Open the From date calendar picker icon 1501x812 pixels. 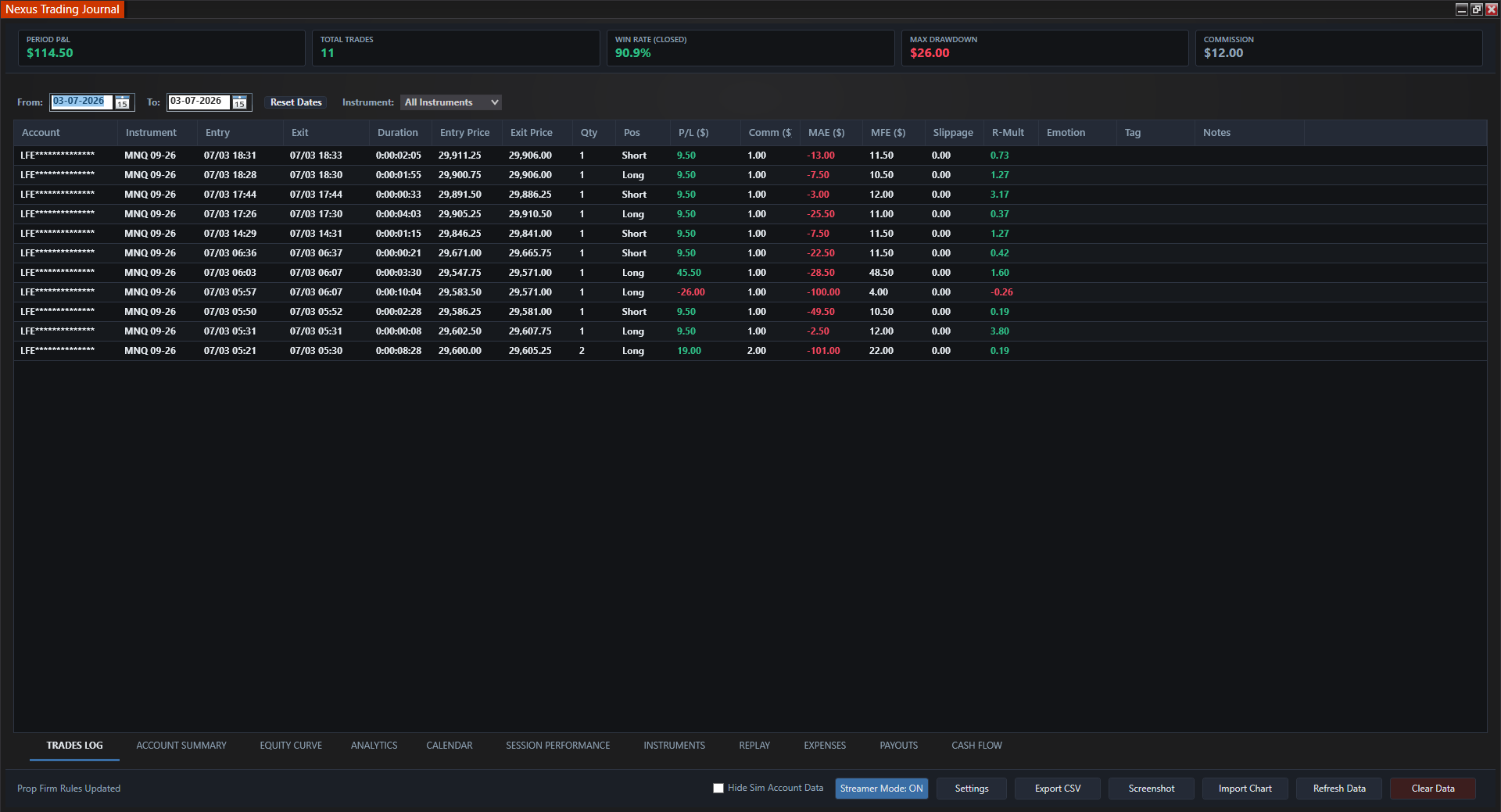(x=123, y=102)
